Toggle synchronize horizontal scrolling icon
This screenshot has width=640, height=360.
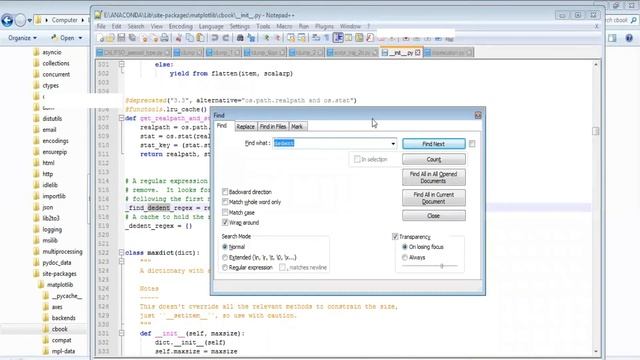302,38
